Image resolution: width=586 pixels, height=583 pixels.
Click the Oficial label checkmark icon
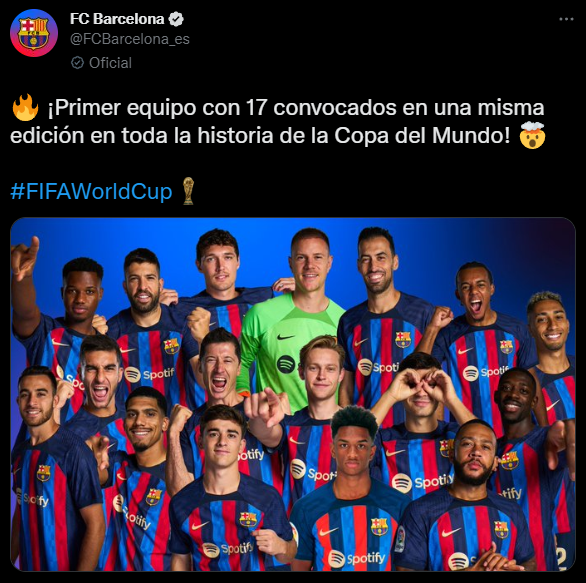[77, 63]
